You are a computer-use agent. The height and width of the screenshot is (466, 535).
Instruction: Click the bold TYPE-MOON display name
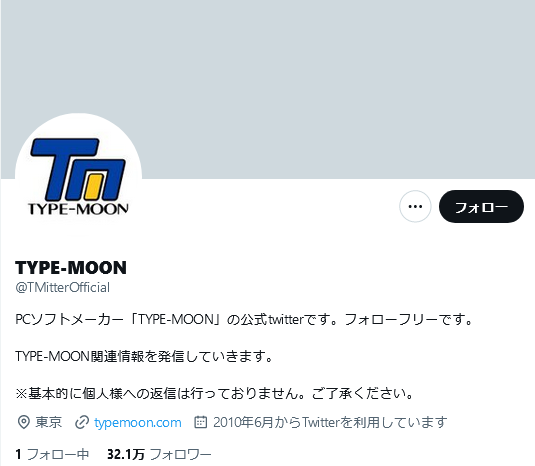pos(71,267)
